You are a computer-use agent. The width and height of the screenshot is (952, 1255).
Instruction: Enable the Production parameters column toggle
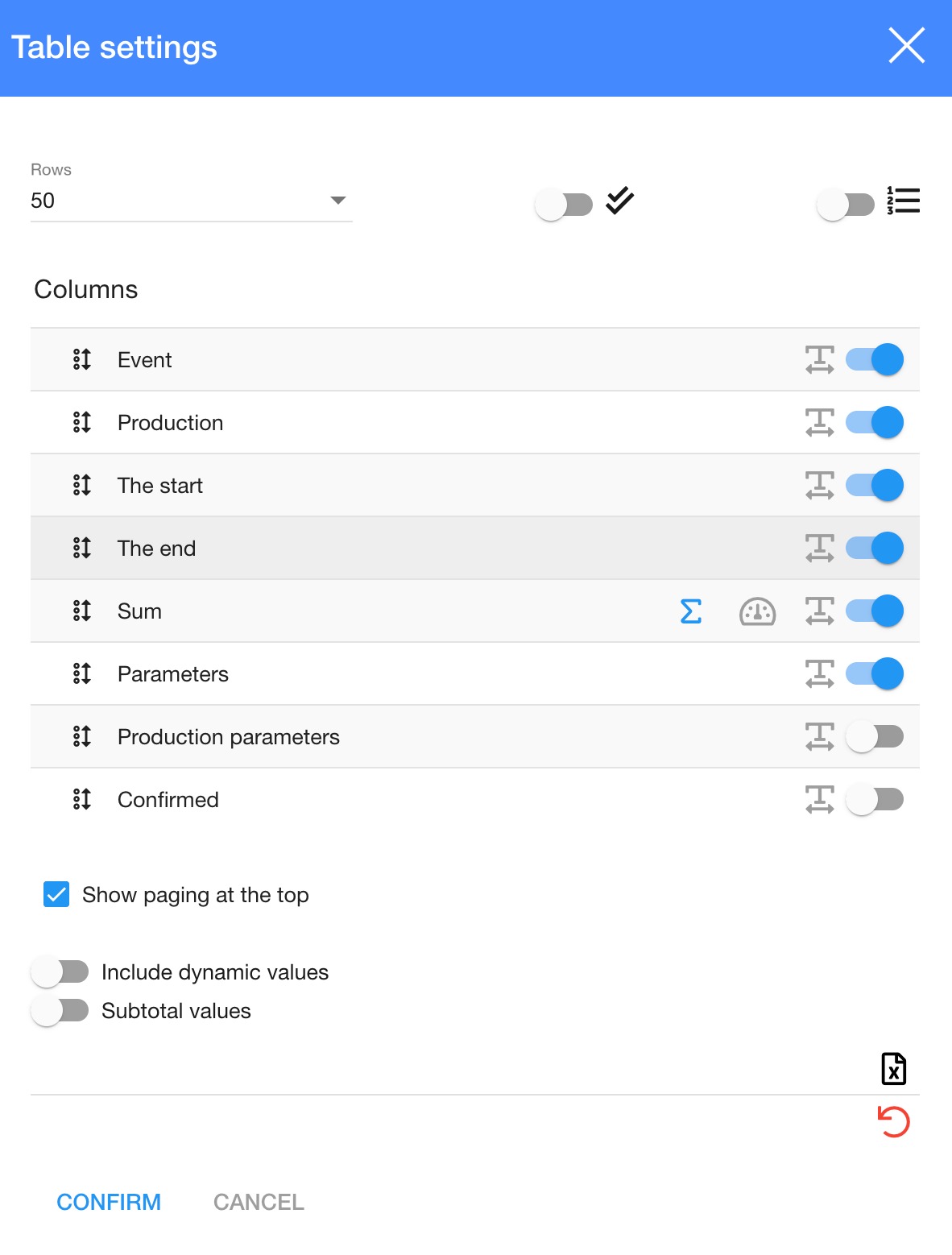[x=874, y=737]
